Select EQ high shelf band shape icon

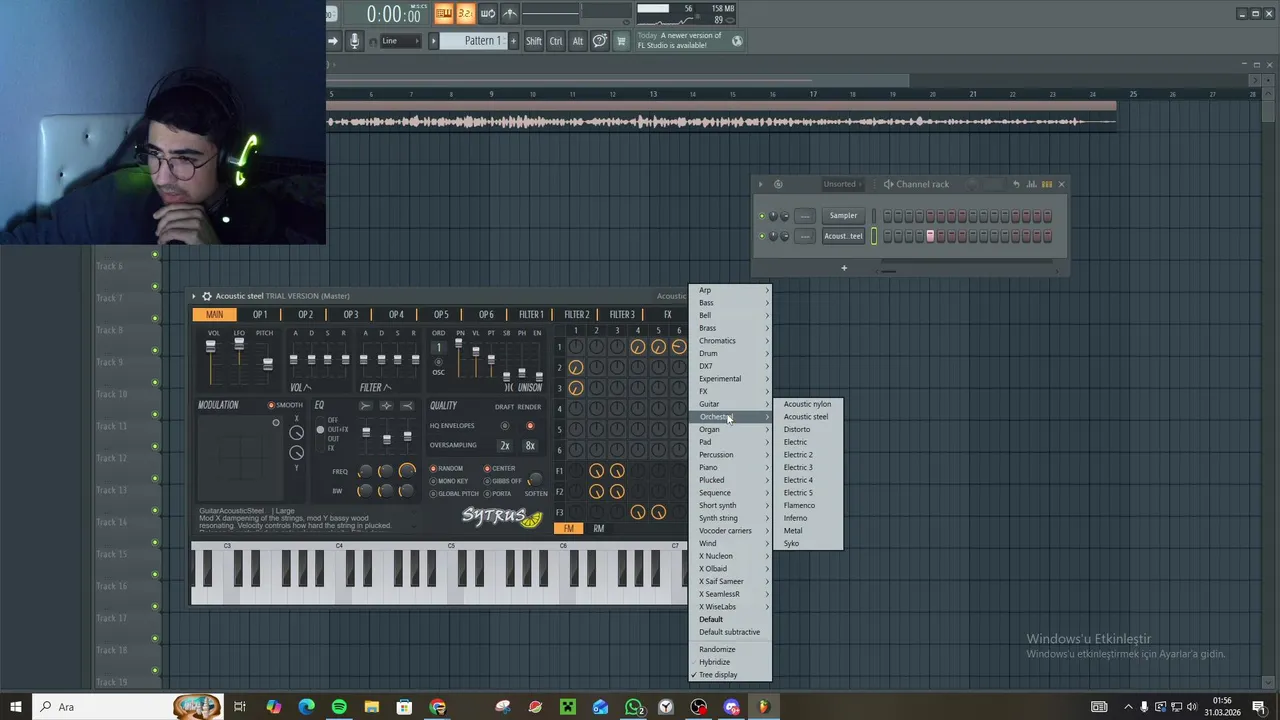(x=407, y=405)
